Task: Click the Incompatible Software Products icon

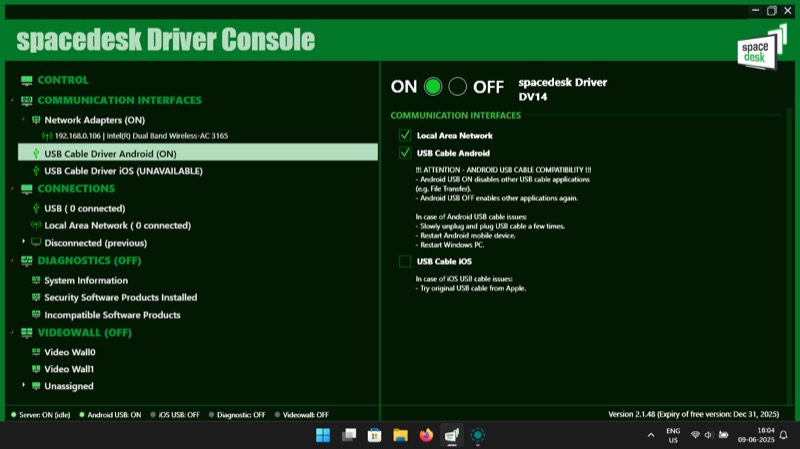Action: coord(36,314)
